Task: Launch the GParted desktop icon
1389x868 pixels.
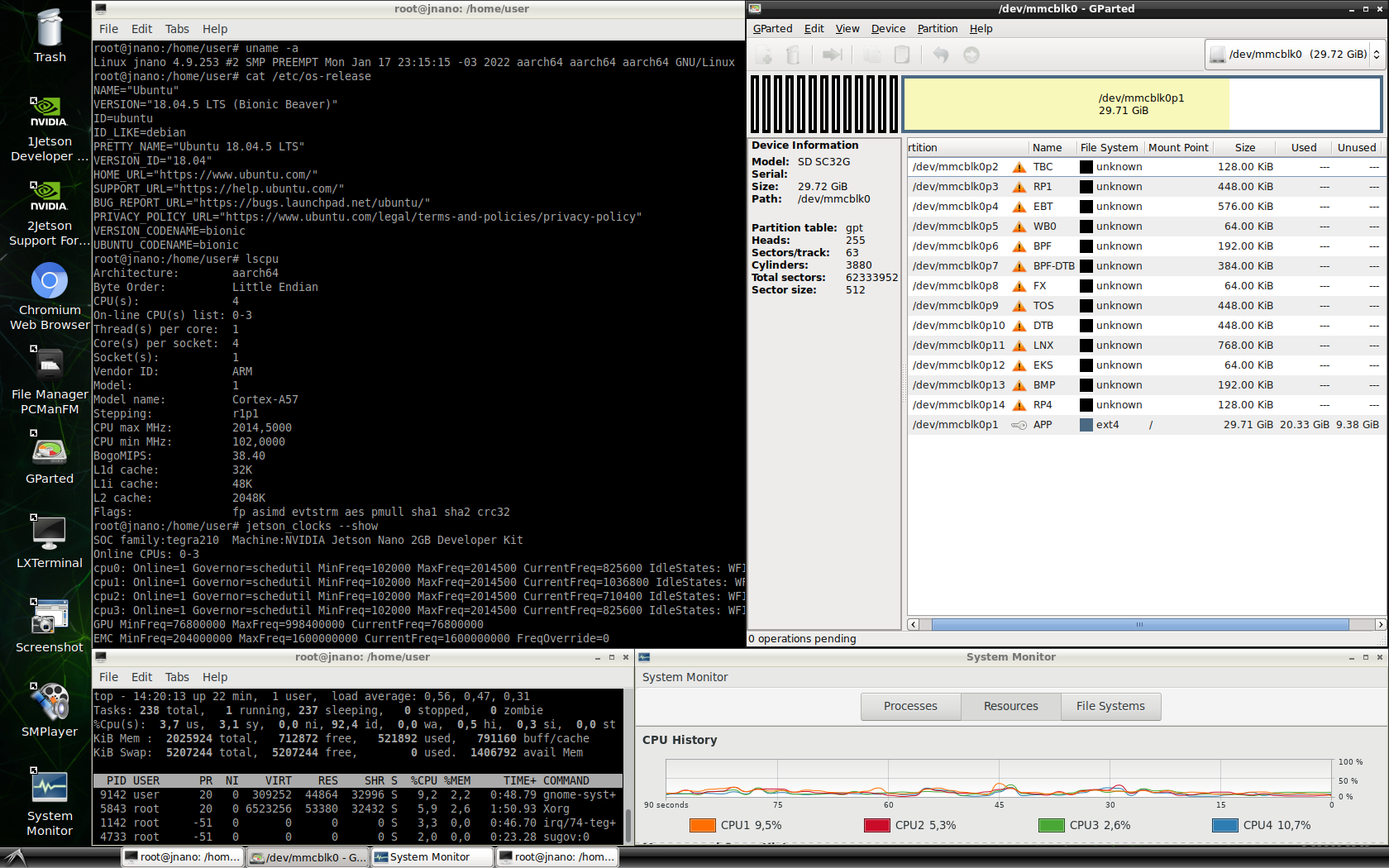Action: point(50,460)
